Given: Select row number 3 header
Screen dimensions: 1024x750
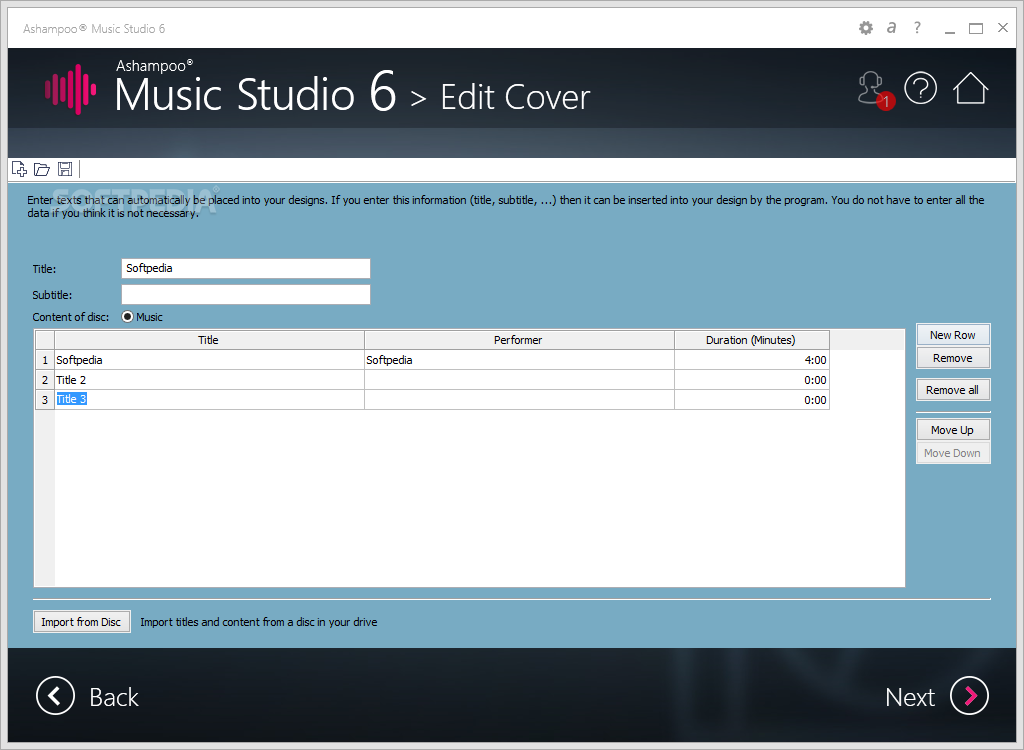Looking at the screenshot, I should pos(45,400).
